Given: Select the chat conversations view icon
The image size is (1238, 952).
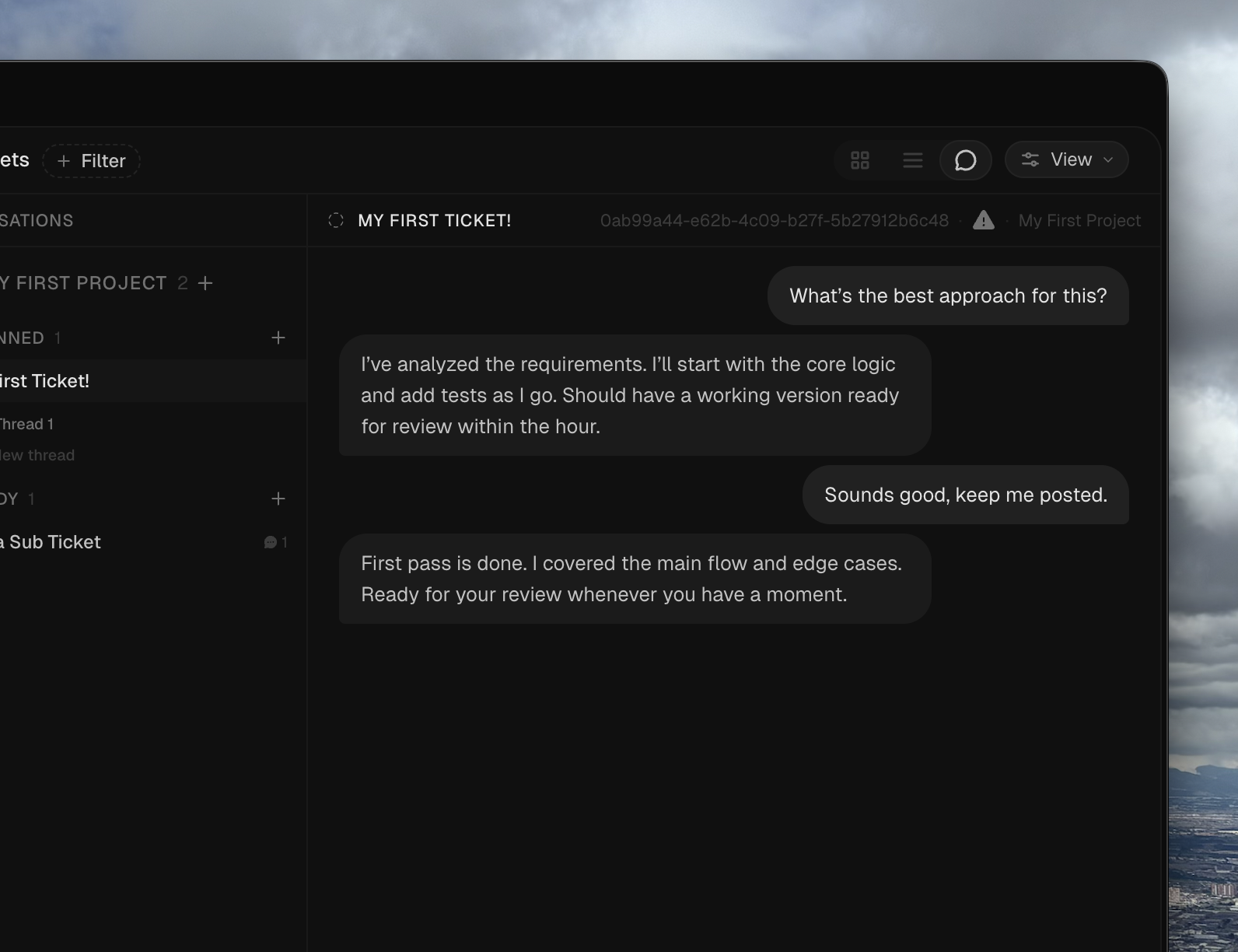Looking at the screenshot, I should pos(965,160).
